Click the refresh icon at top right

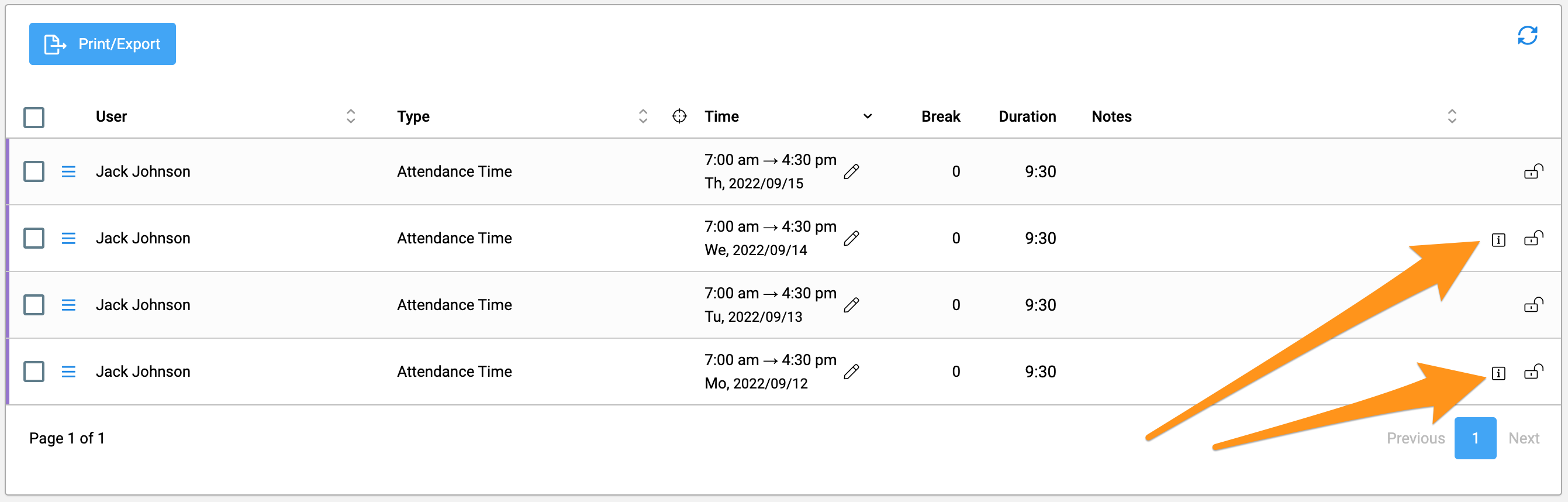1527,35
